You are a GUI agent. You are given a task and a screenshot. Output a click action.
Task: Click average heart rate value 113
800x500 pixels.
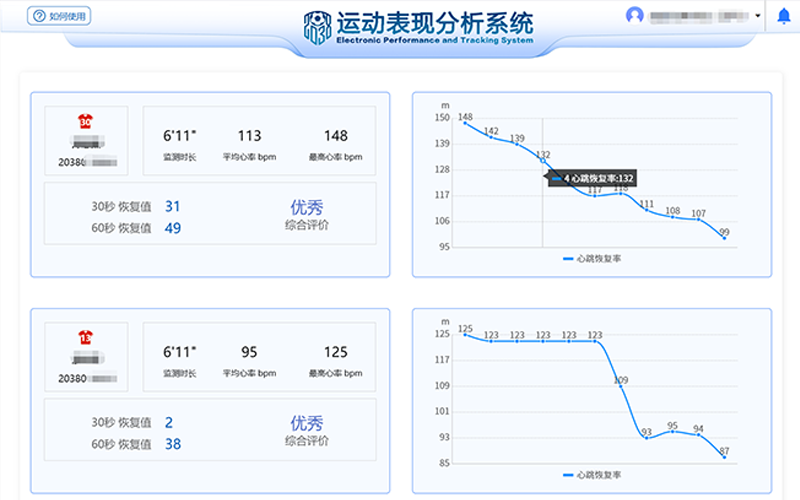[249, 136]
